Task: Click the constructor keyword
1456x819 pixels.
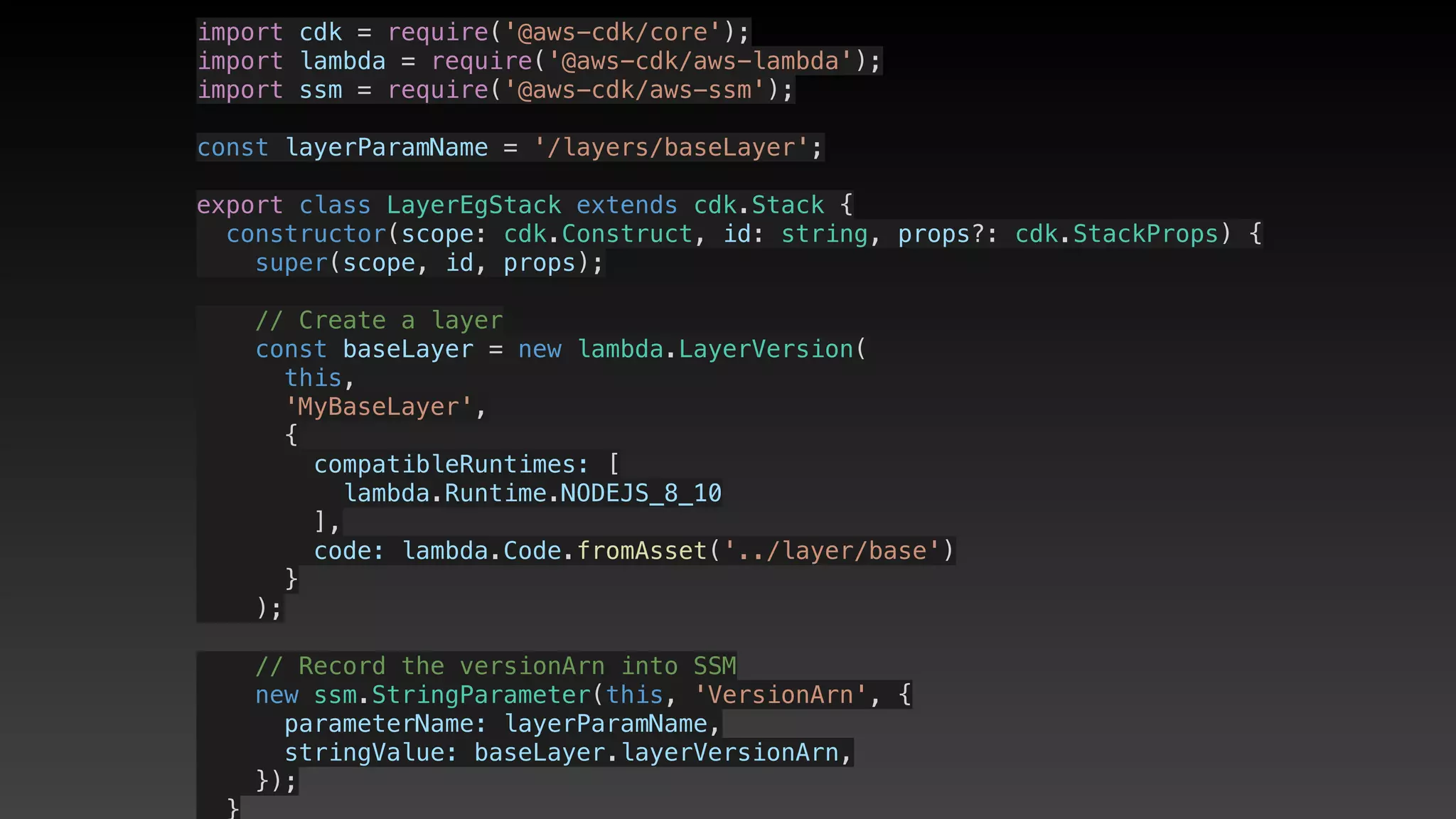Action: tap(306, 234)
